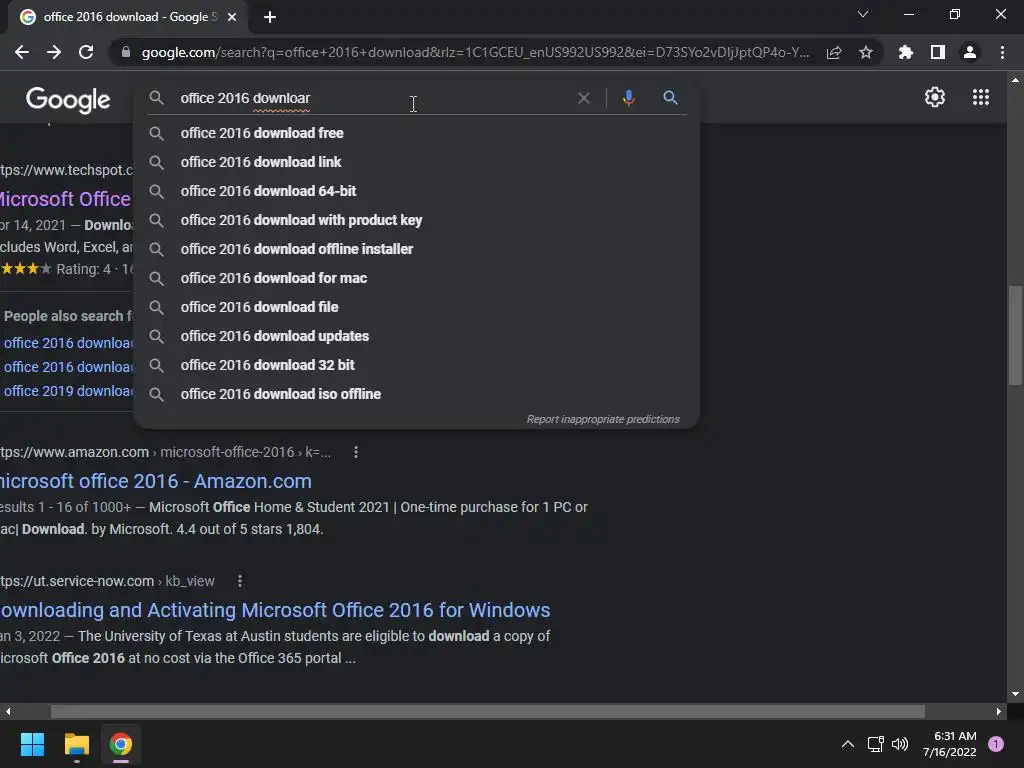Choose suggestion office 2016 download file

(x=417, y=307)
